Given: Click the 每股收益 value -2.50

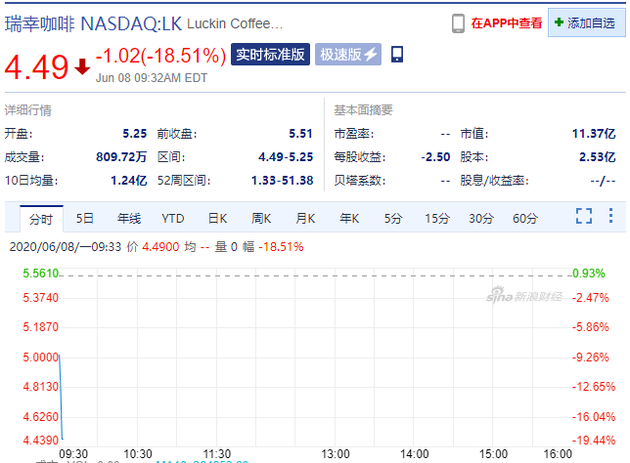Looking at the screenshot, I should point(436,157).
